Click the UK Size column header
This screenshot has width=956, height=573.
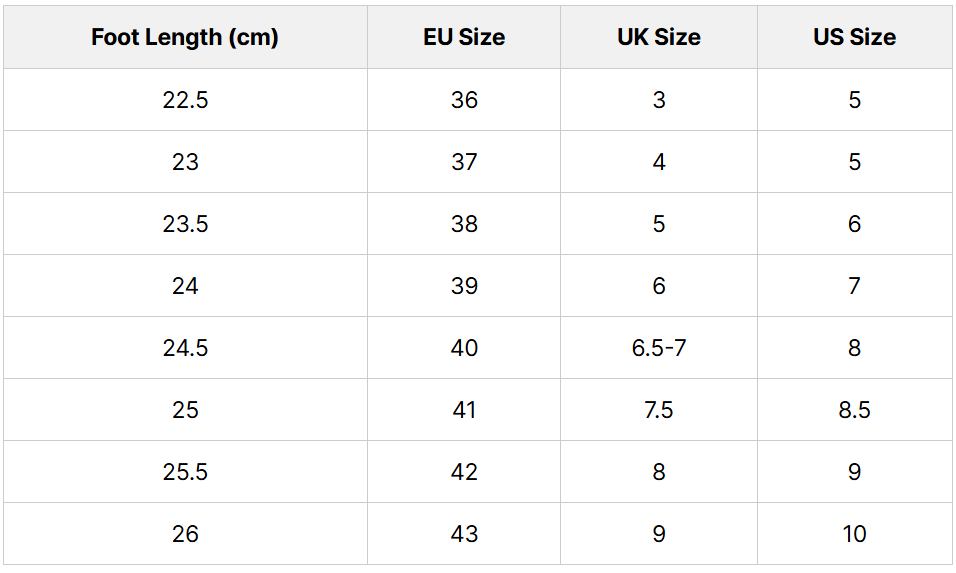(659, 37)
